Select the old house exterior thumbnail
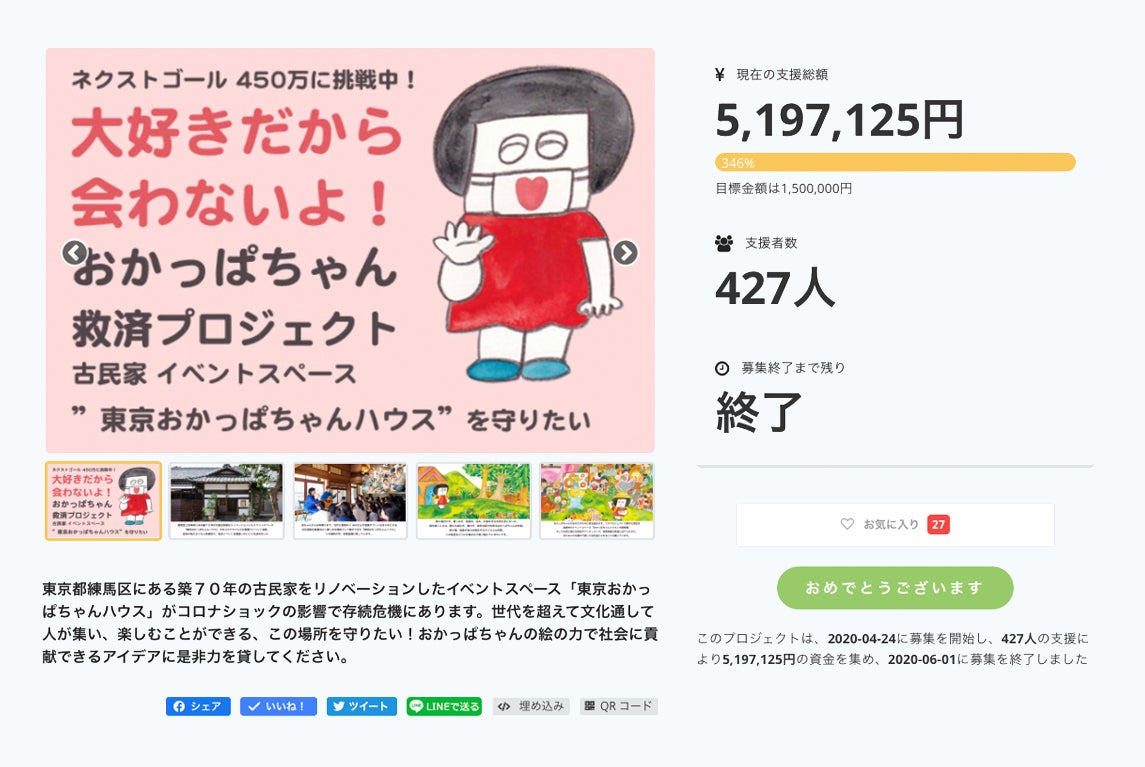This screenshot has width=1145, height=767. [226, 501]
